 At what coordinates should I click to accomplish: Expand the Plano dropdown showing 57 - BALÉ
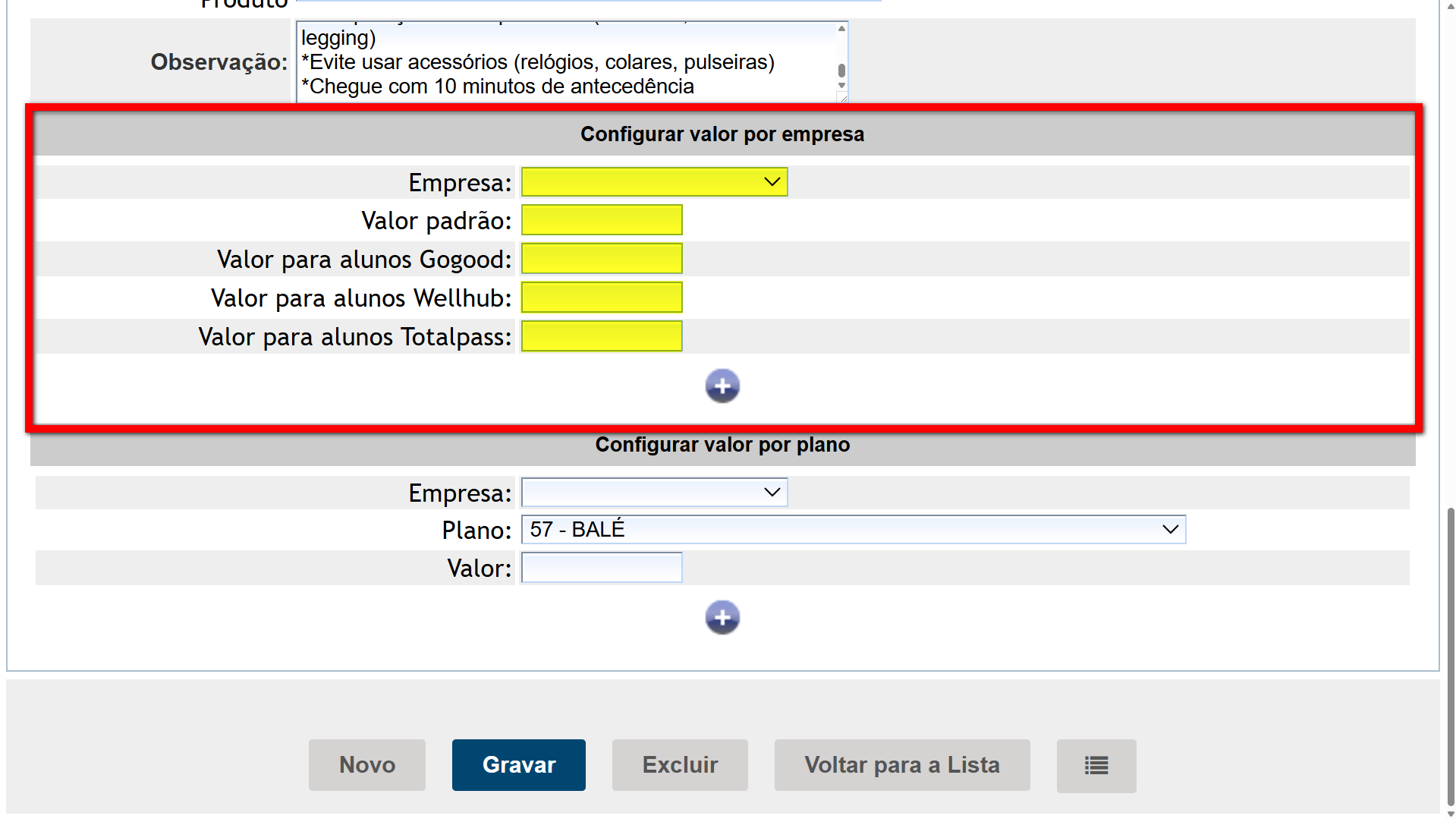pos(853,530)
